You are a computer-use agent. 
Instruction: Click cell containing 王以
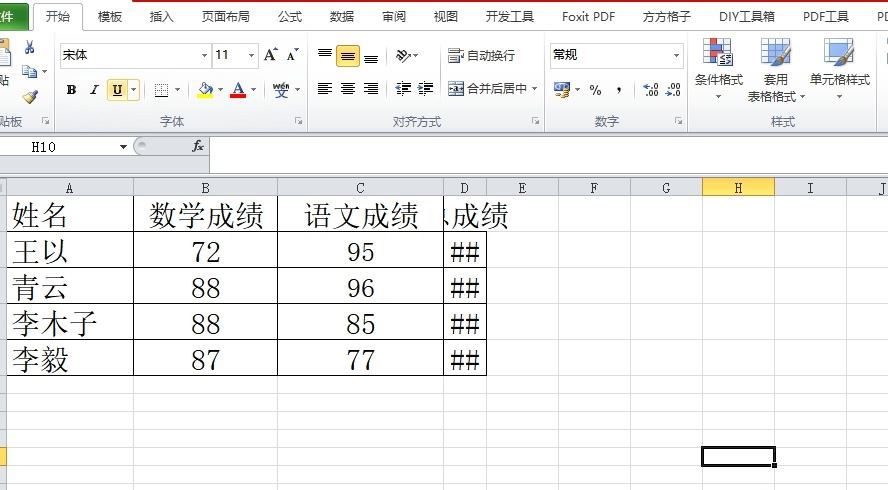coord(70,250)
